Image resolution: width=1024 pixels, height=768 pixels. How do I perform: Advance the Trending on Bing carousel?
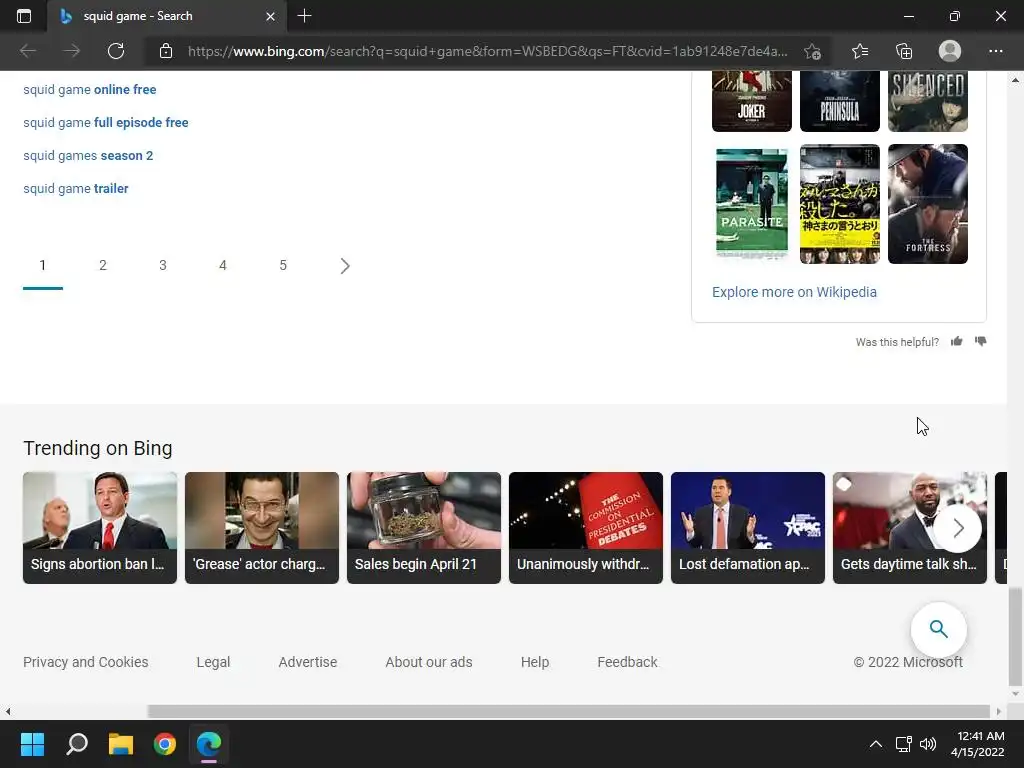tap(957, 528)
